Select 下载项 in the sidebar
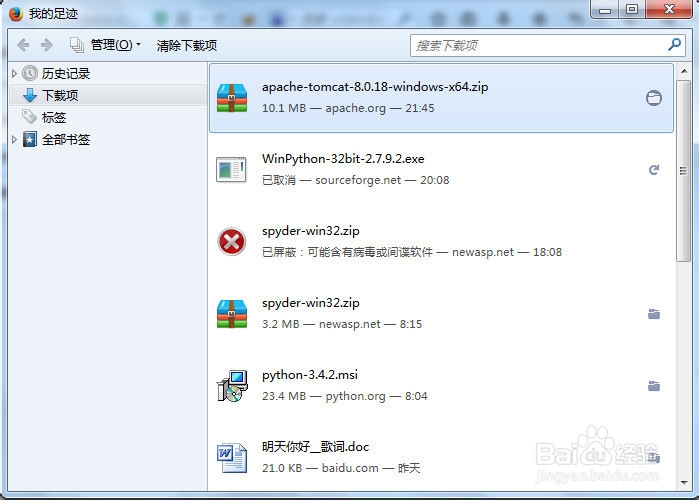Viewport: 699px width, 500px height. coord(60,95)
